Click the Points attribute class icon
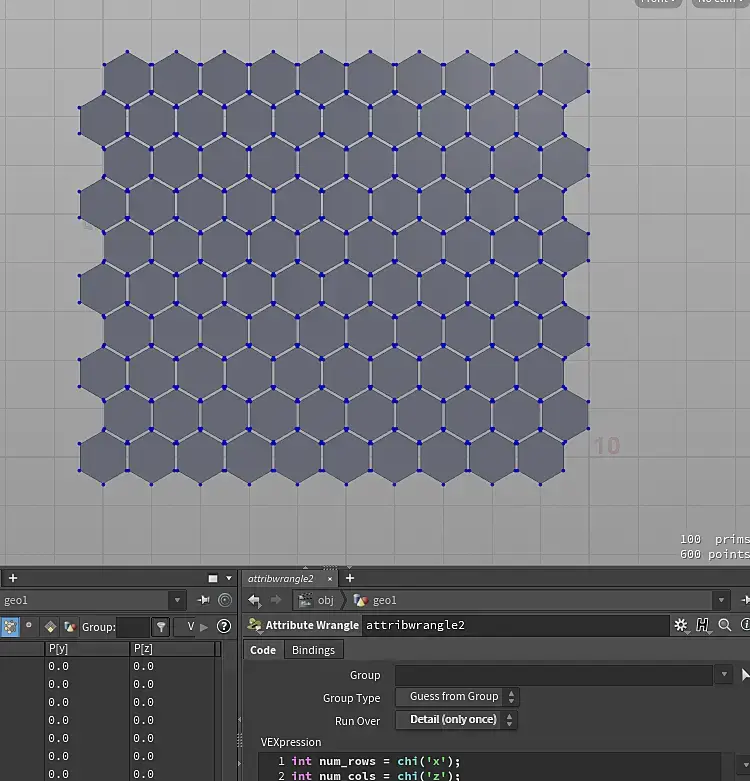 (9, 626)
